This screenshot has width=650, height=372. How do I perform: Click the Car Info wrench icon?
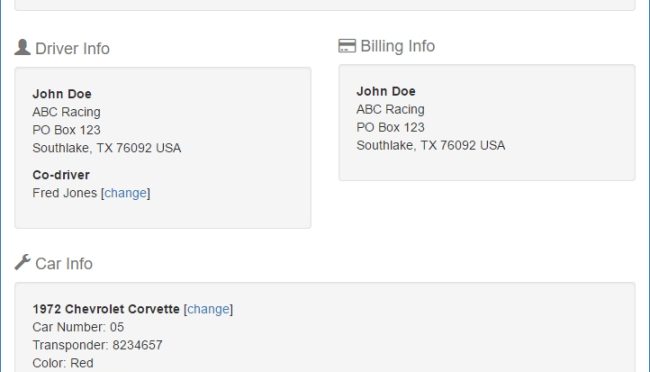[22, 262]
